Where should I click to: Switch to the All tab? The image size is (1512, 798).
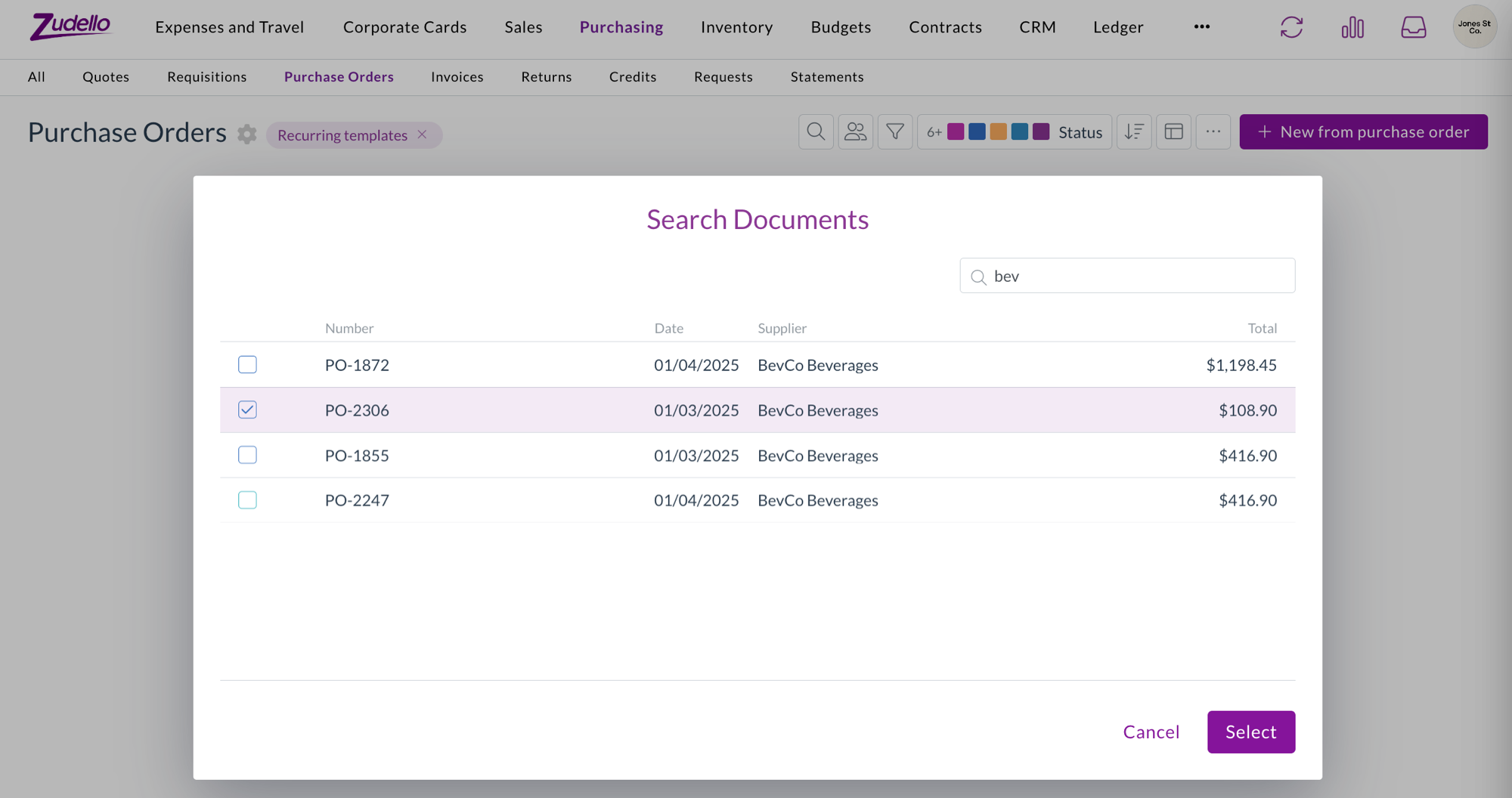[x=36, y=76]
